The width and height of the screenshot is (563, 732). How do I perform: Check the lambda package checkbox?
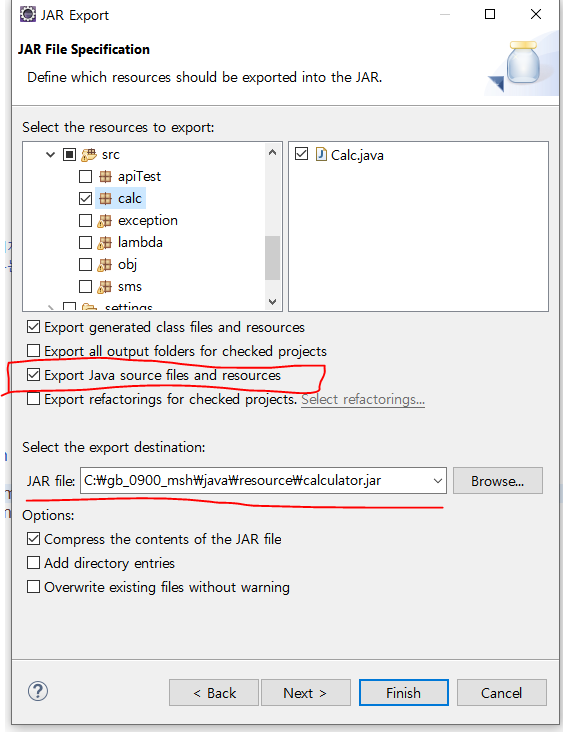[x=85, y=242]
